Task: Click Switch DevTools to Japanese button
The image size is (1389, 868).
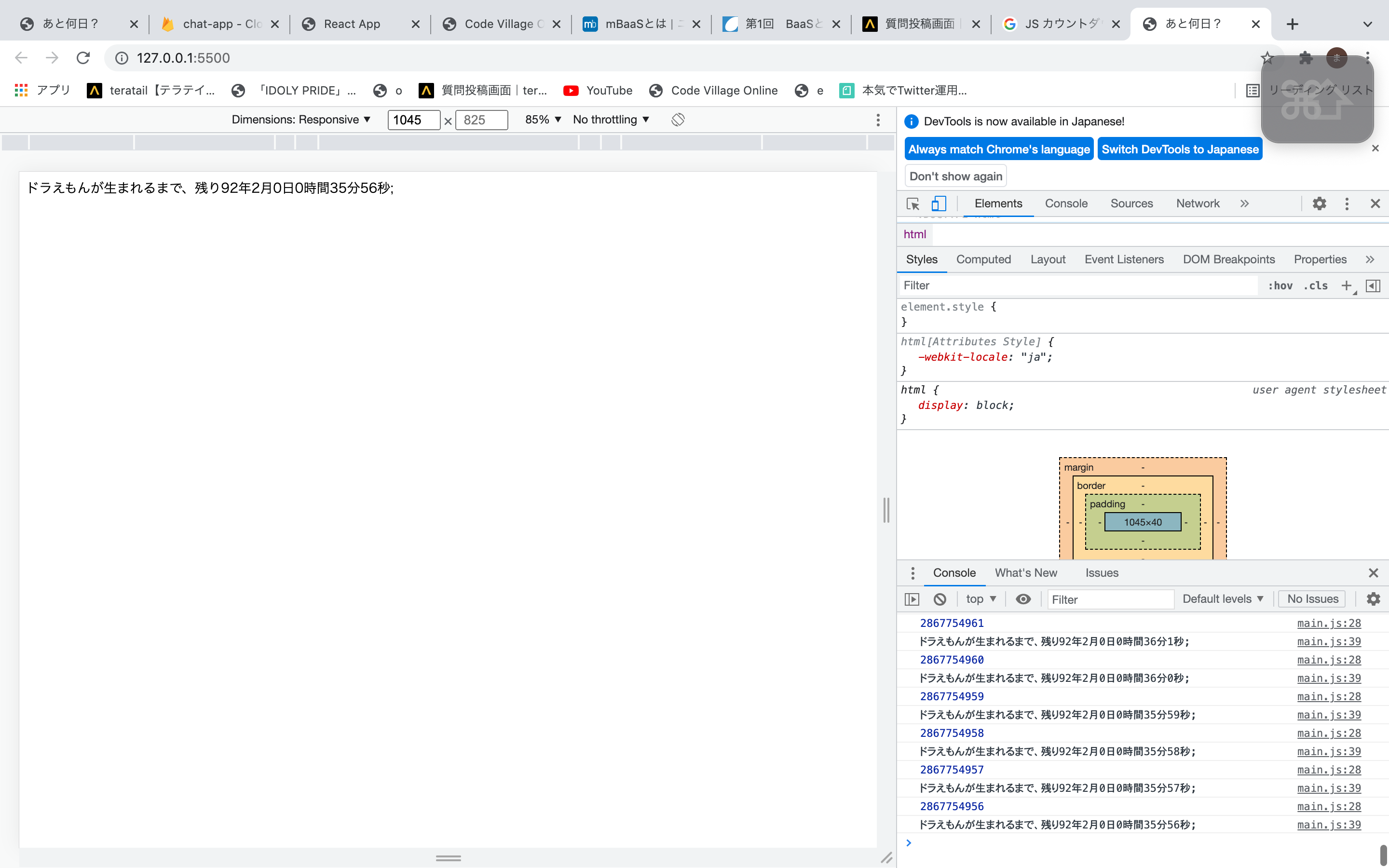Action: click(1180, 149)
